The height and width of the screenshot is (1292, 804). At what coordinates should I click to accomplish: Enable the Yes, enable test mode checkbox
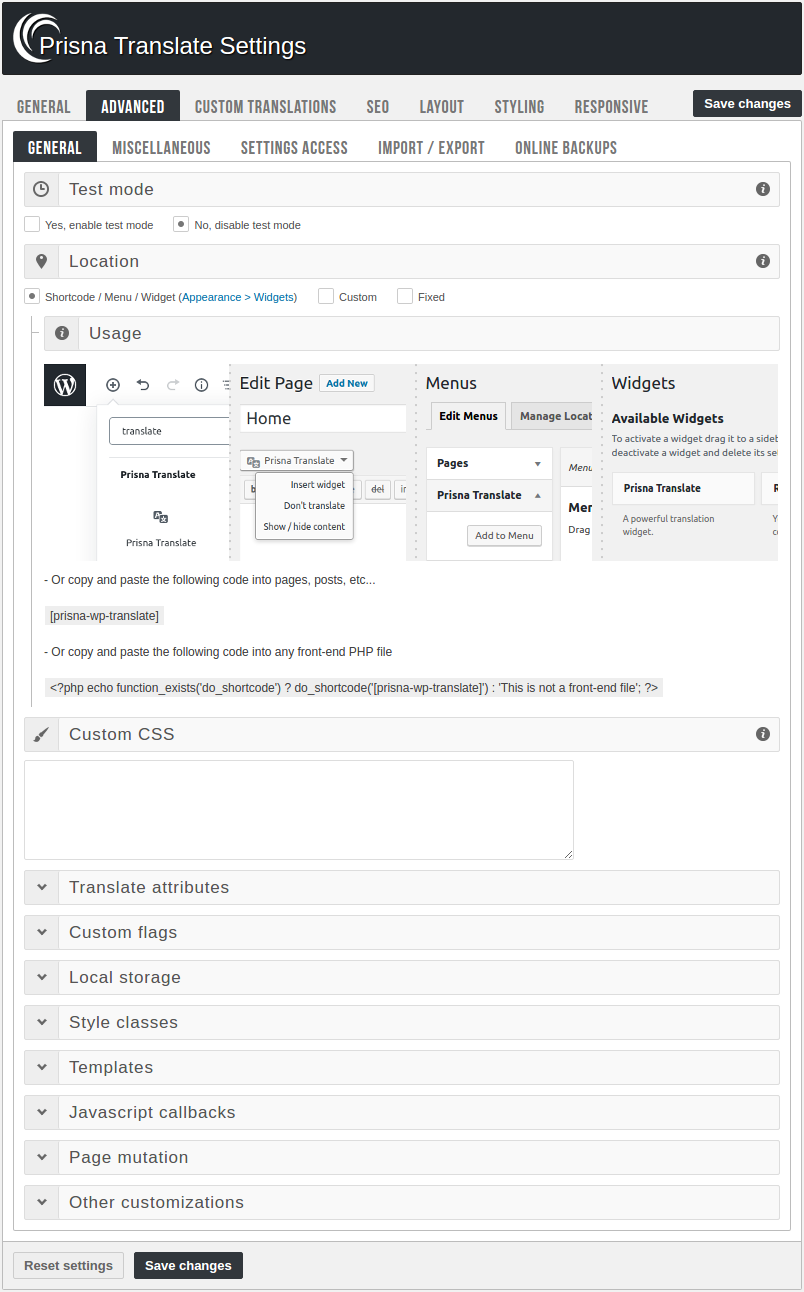32,224
